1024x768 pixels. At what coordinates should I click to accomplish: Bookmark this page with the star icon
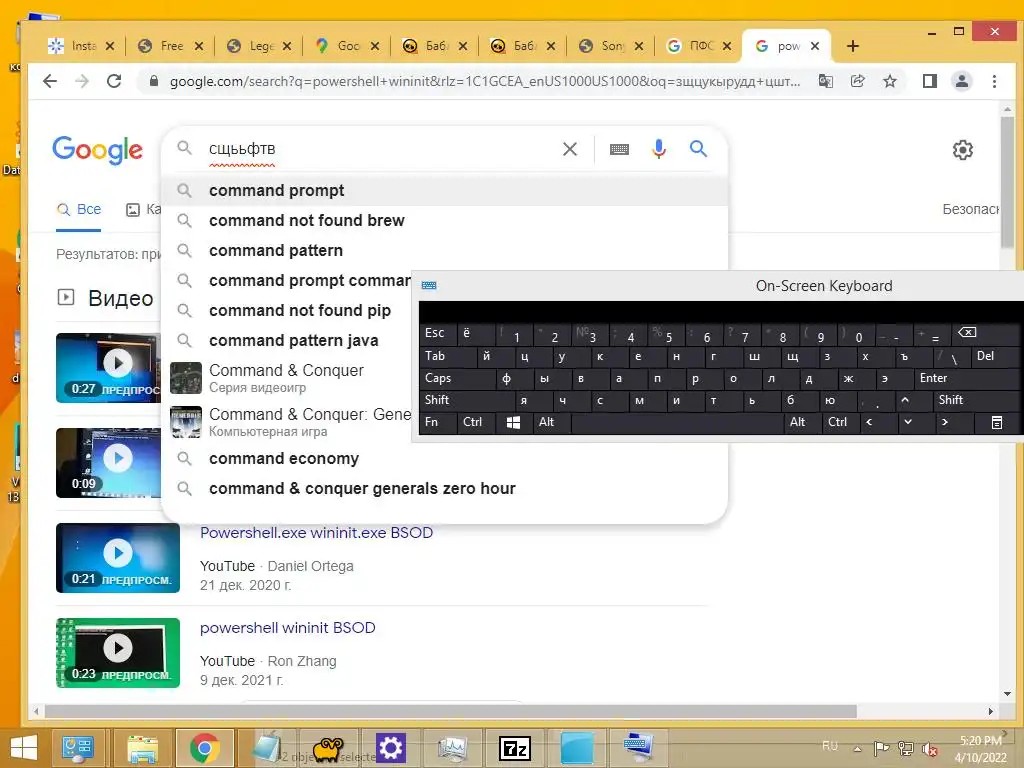[x=889, y=81]
